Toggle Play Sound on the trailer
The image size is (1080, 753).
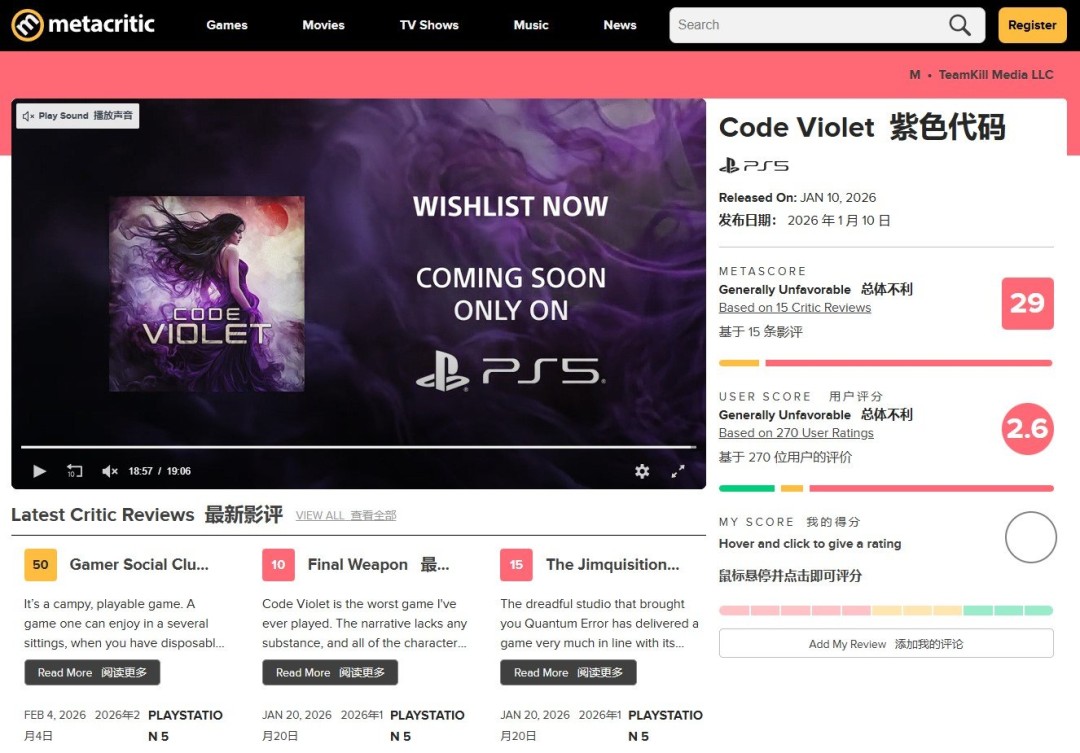(77, 116)
